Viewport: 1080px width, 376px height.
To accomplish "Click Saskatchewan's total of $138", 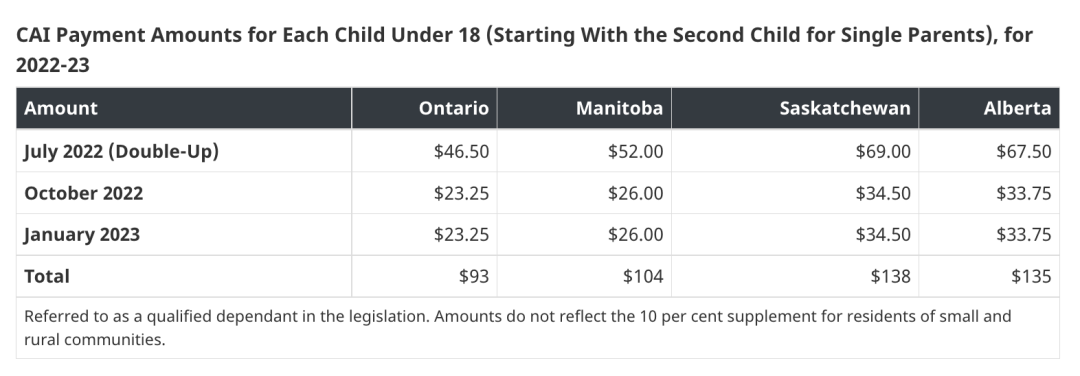I will pos(891,276).
